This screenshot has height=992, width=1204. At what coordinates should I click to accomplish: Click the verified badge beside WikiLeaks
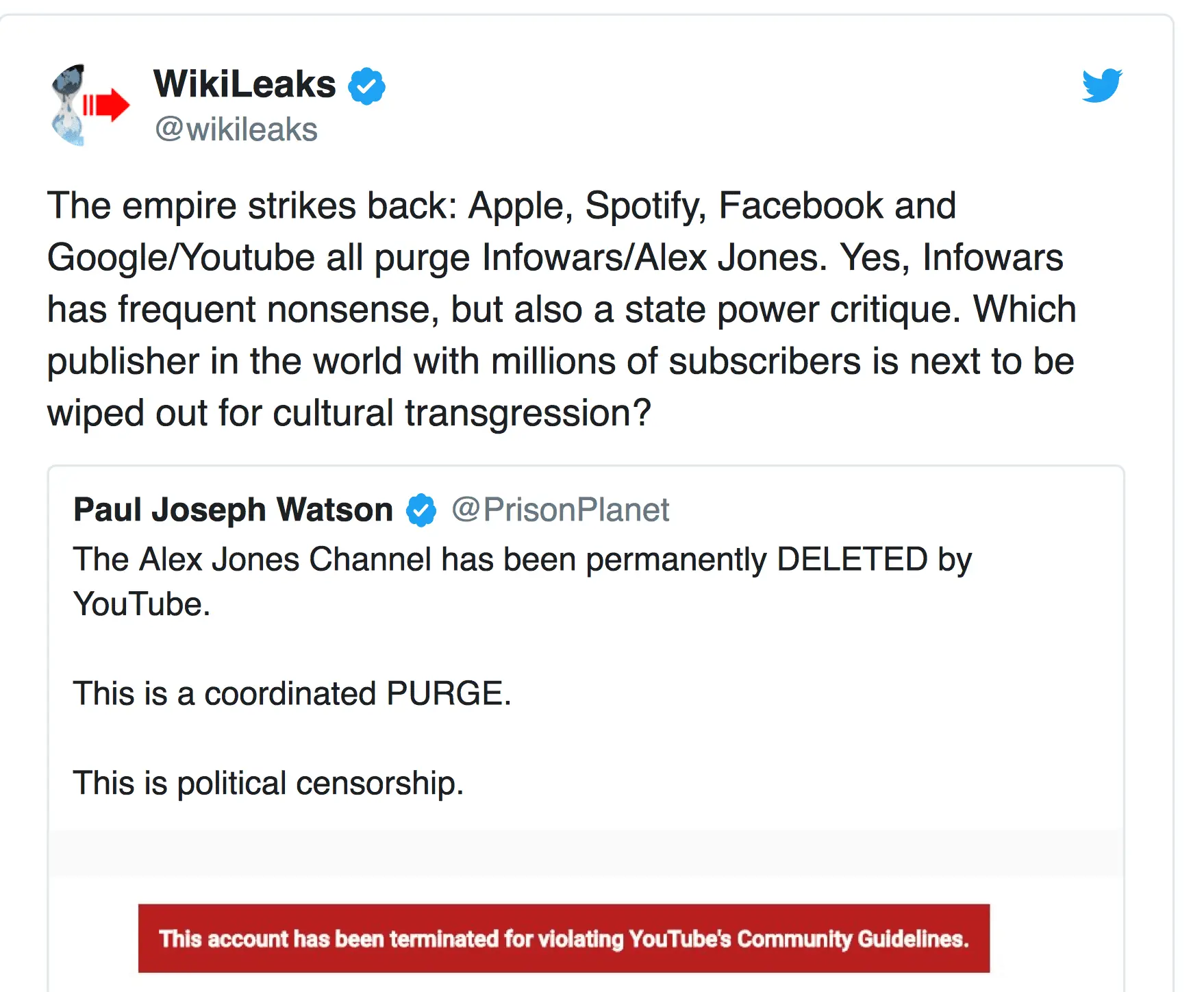click(367, 86)
